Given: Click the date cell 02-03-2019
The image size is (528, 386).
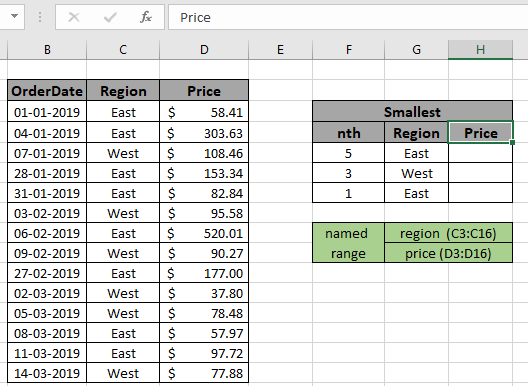Looking at the screenshot, I should [47, 293].
